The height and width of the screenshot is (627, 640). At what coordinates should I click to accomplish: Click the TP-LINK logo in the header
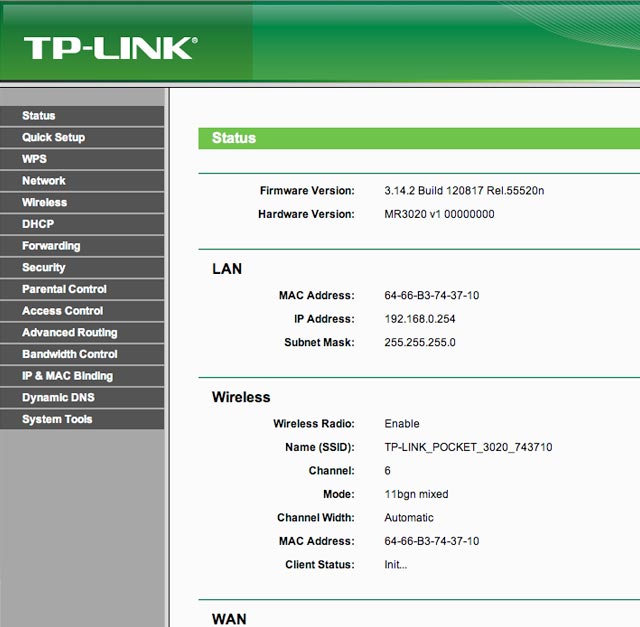tap(110, 48)
